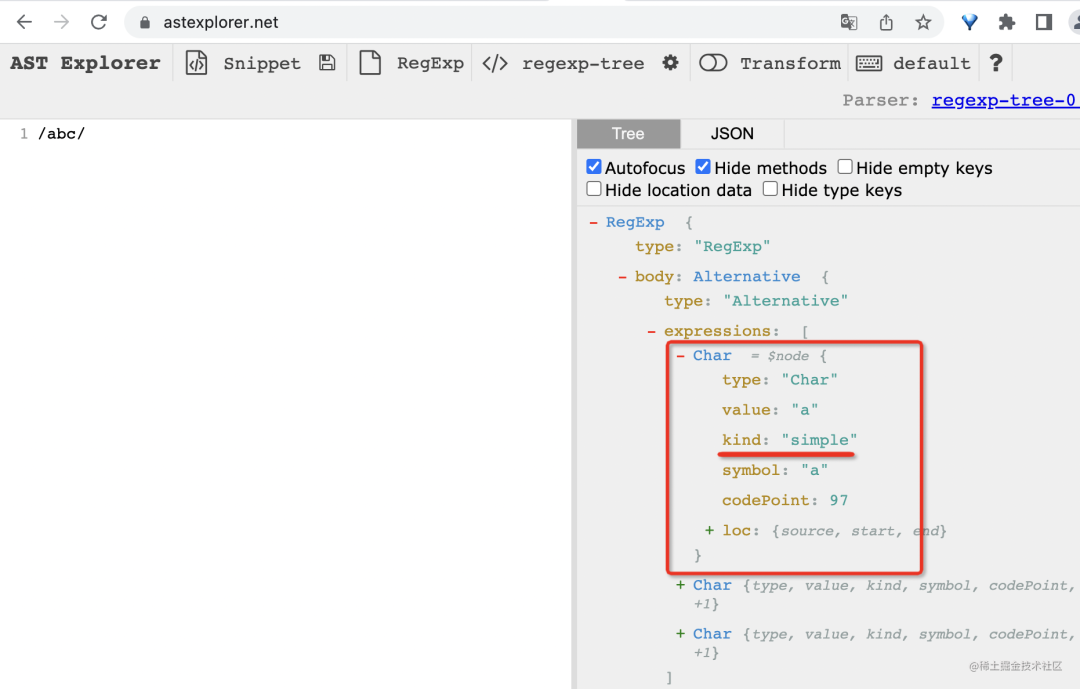Open the regexp-tree parser menu

coord(583,63)
